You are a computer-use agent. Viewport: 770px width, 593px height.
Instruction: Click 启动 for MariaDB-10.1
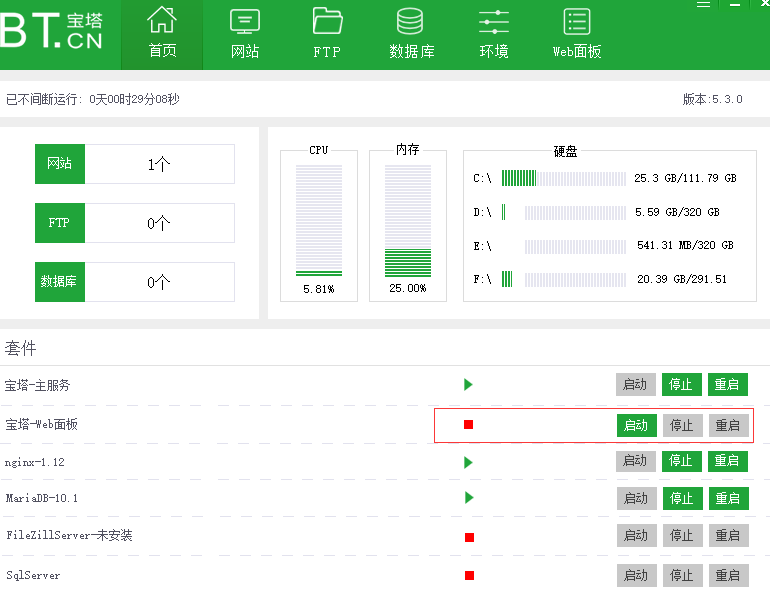tap(636, 498)
